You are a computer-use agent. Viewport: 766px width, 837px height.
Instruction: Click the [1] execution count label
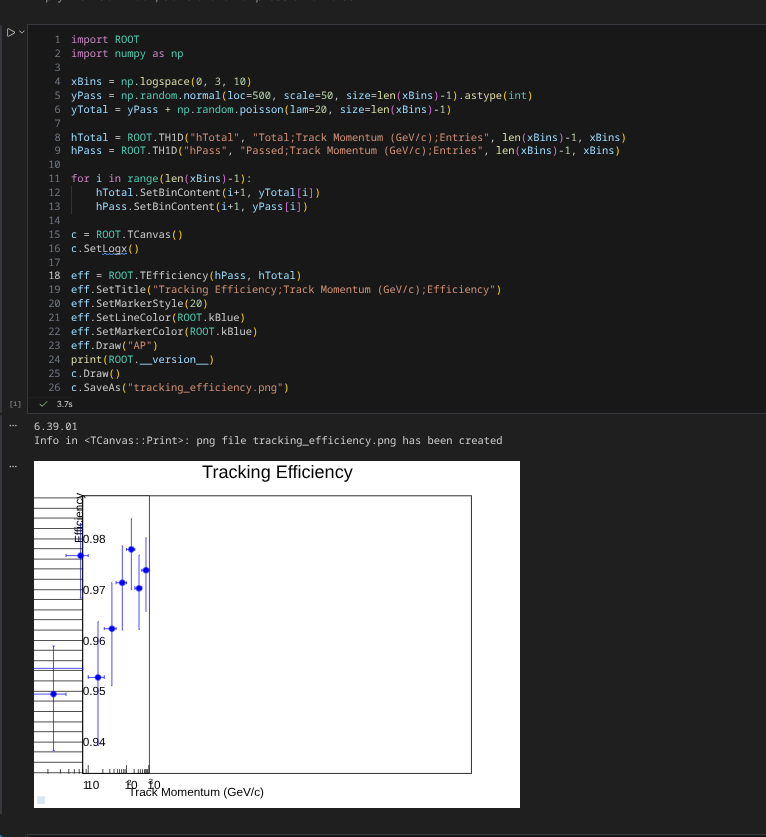[14, 404]
